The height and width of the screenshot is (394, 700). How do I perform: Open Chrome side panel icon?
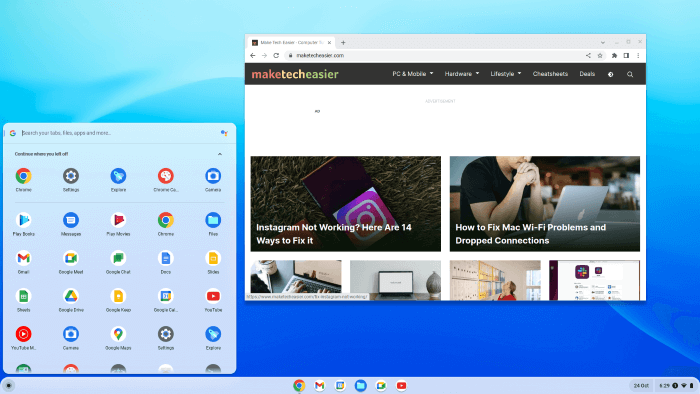point(626,55)
